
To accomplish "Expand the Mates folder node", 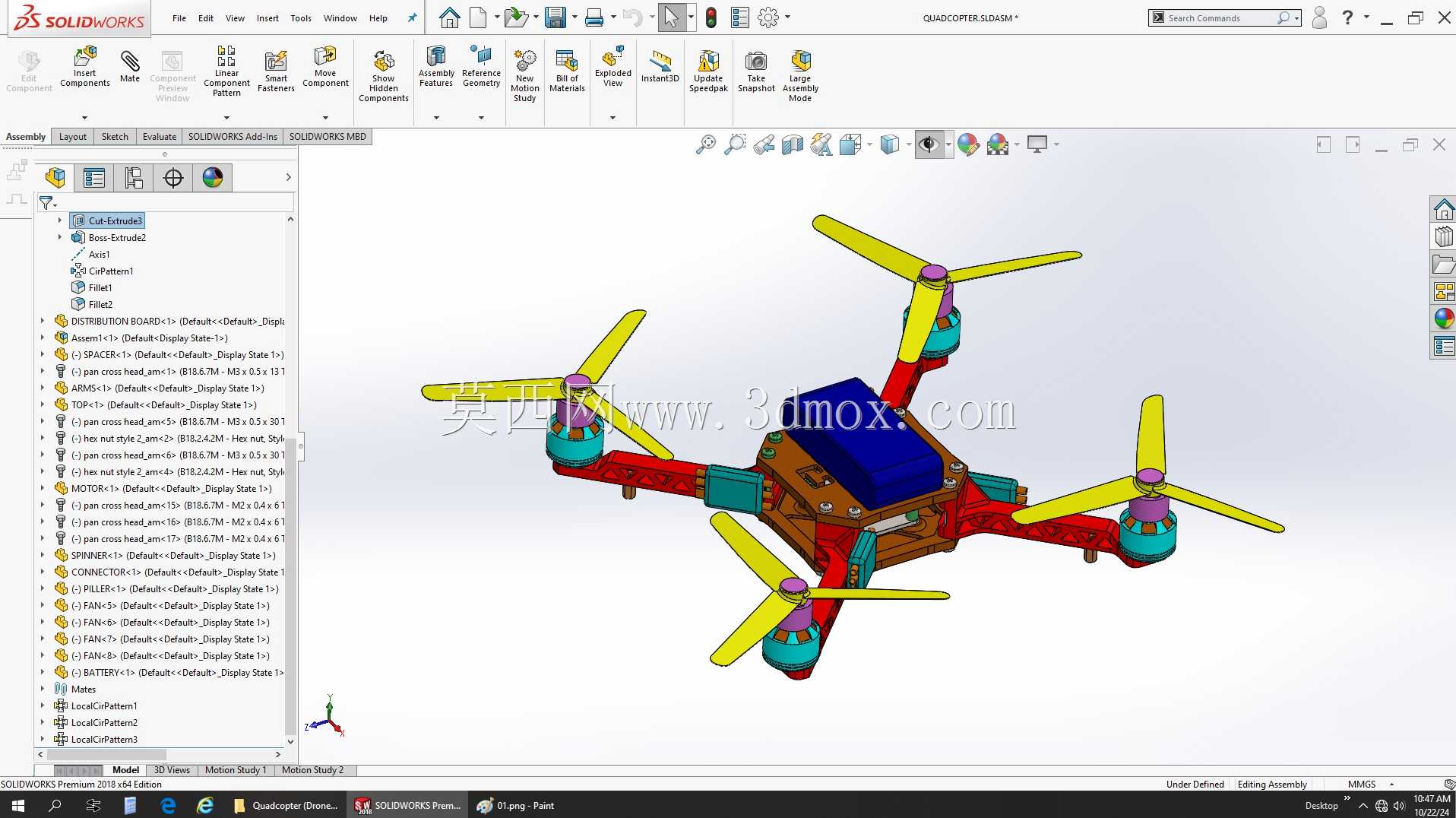I will click(x=43, y=690).
